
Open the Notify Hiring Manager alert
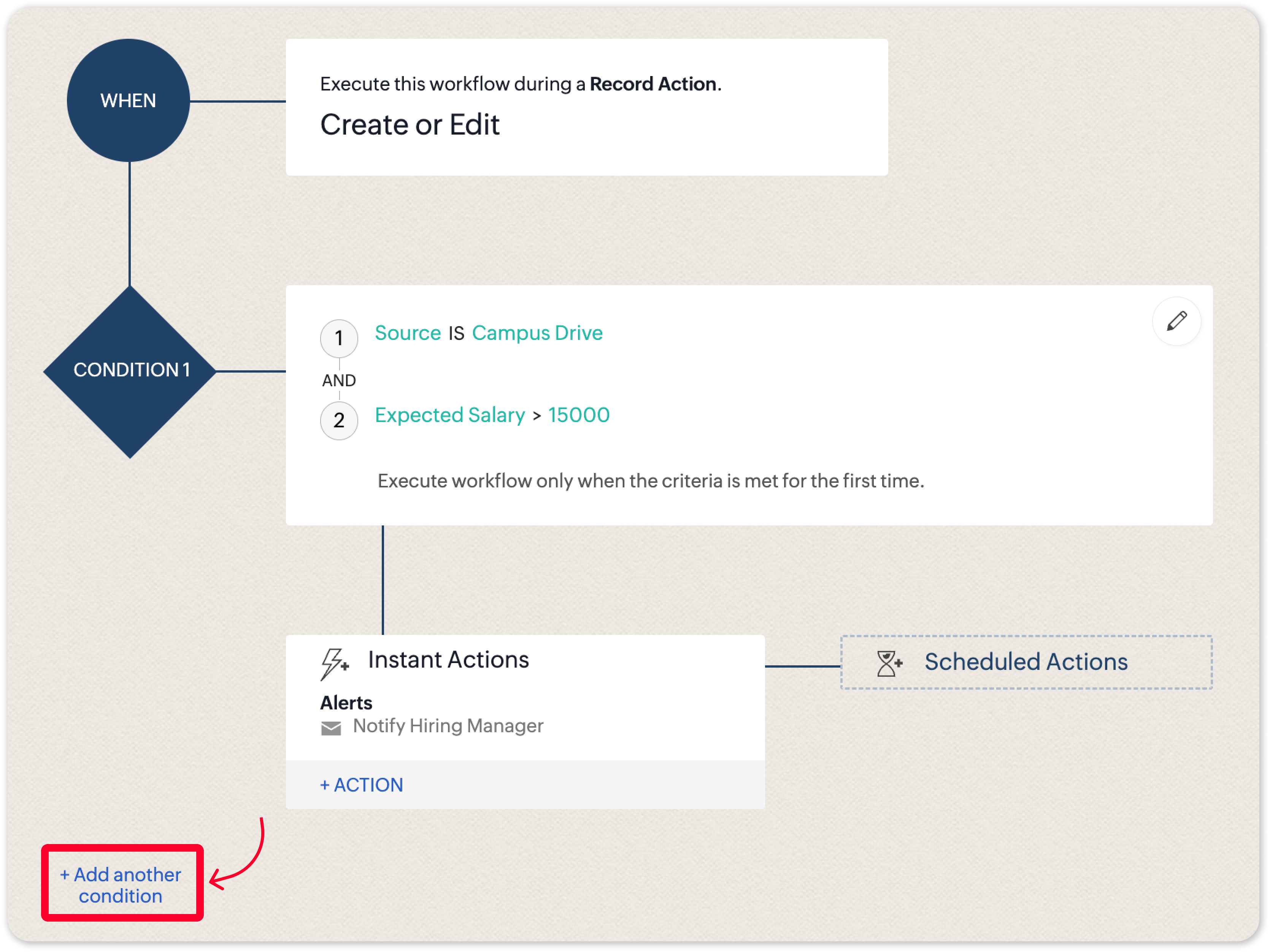(448, 726)
